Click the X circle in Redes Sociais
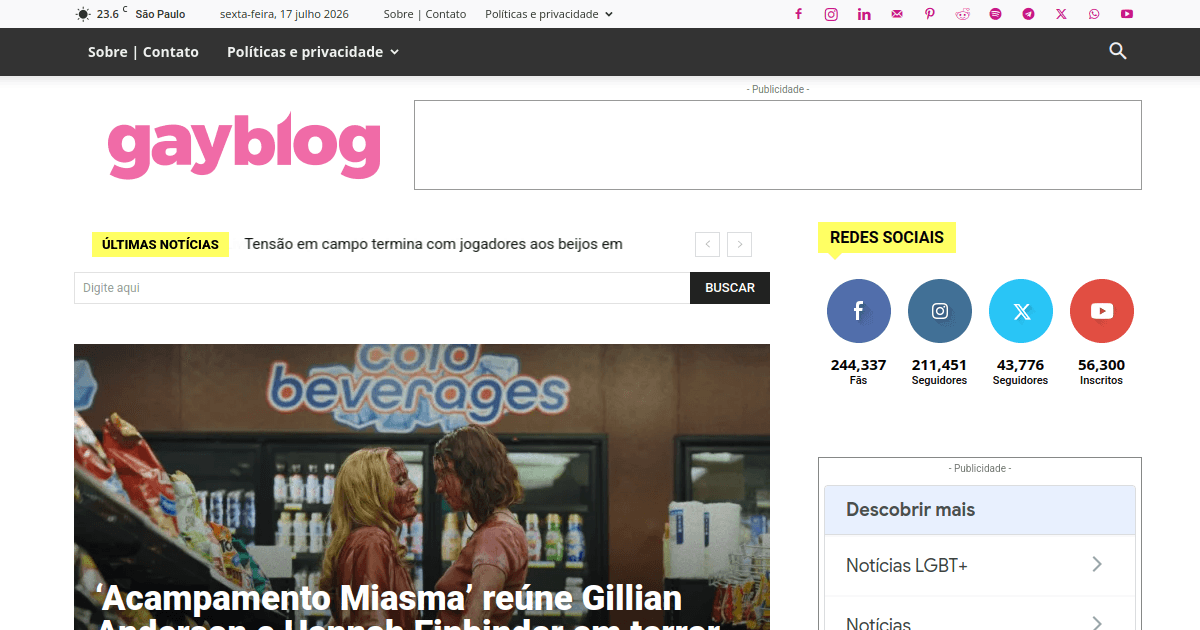1200x630 pixels. [x=1021, y=311]
